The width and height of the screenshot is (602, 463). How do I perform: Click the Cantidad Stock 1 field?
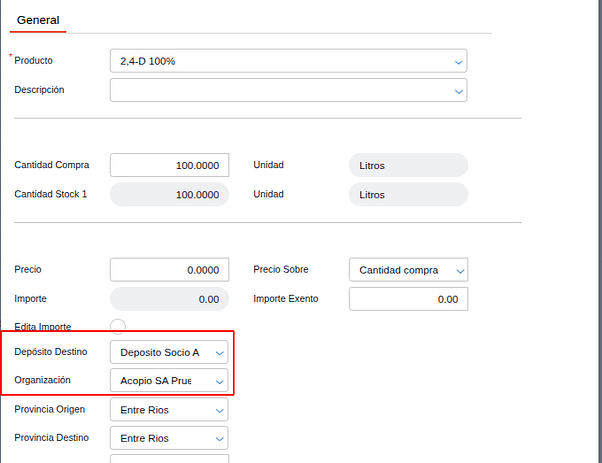tap(169, 195)
